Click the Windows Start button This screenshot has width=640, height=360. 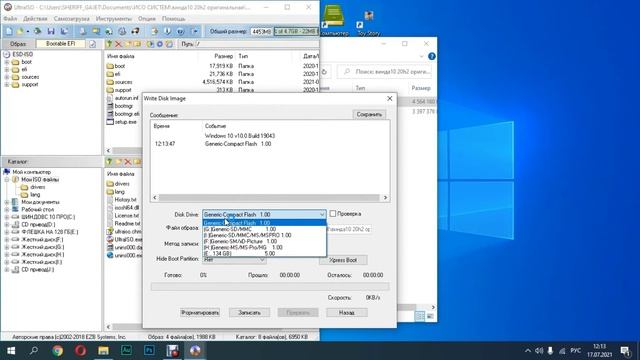point(11,351)
